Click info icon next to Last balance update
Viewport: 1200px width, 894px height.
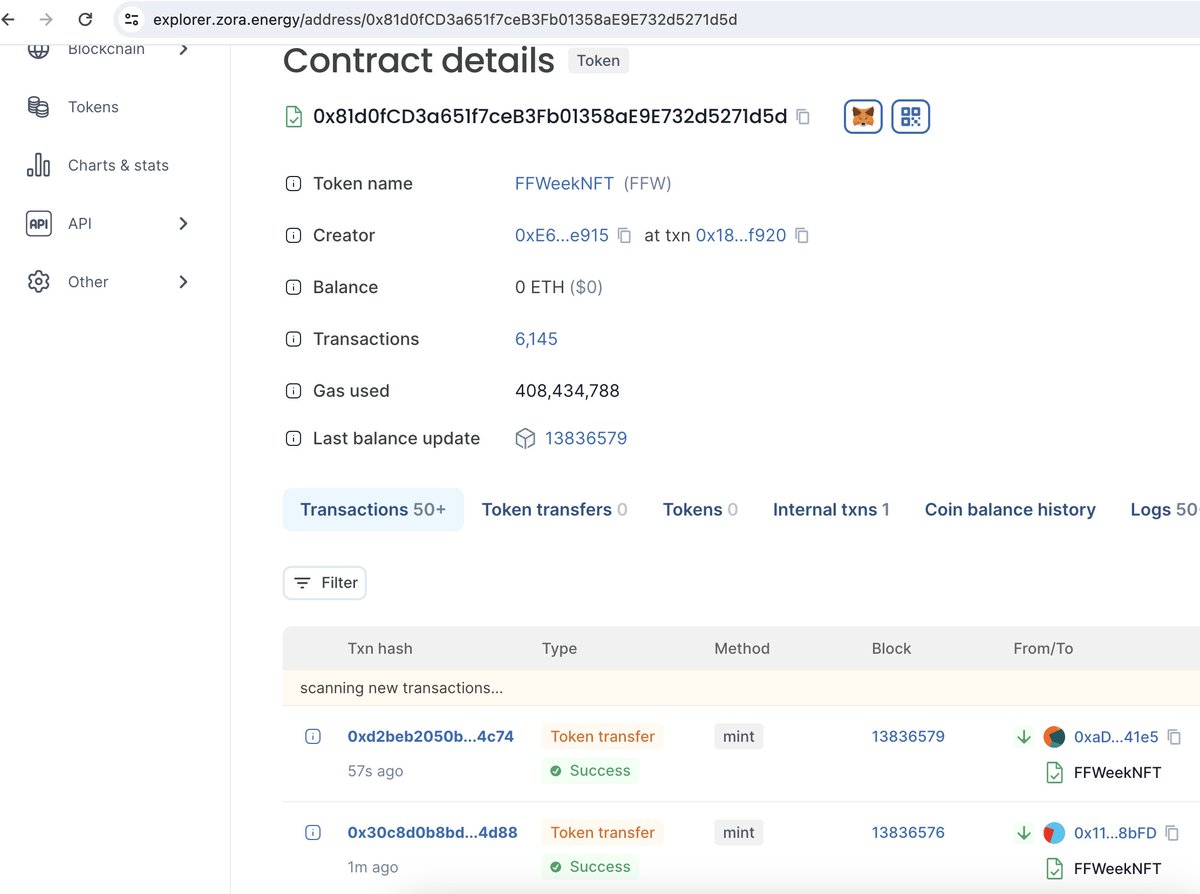tap(293, 439)
